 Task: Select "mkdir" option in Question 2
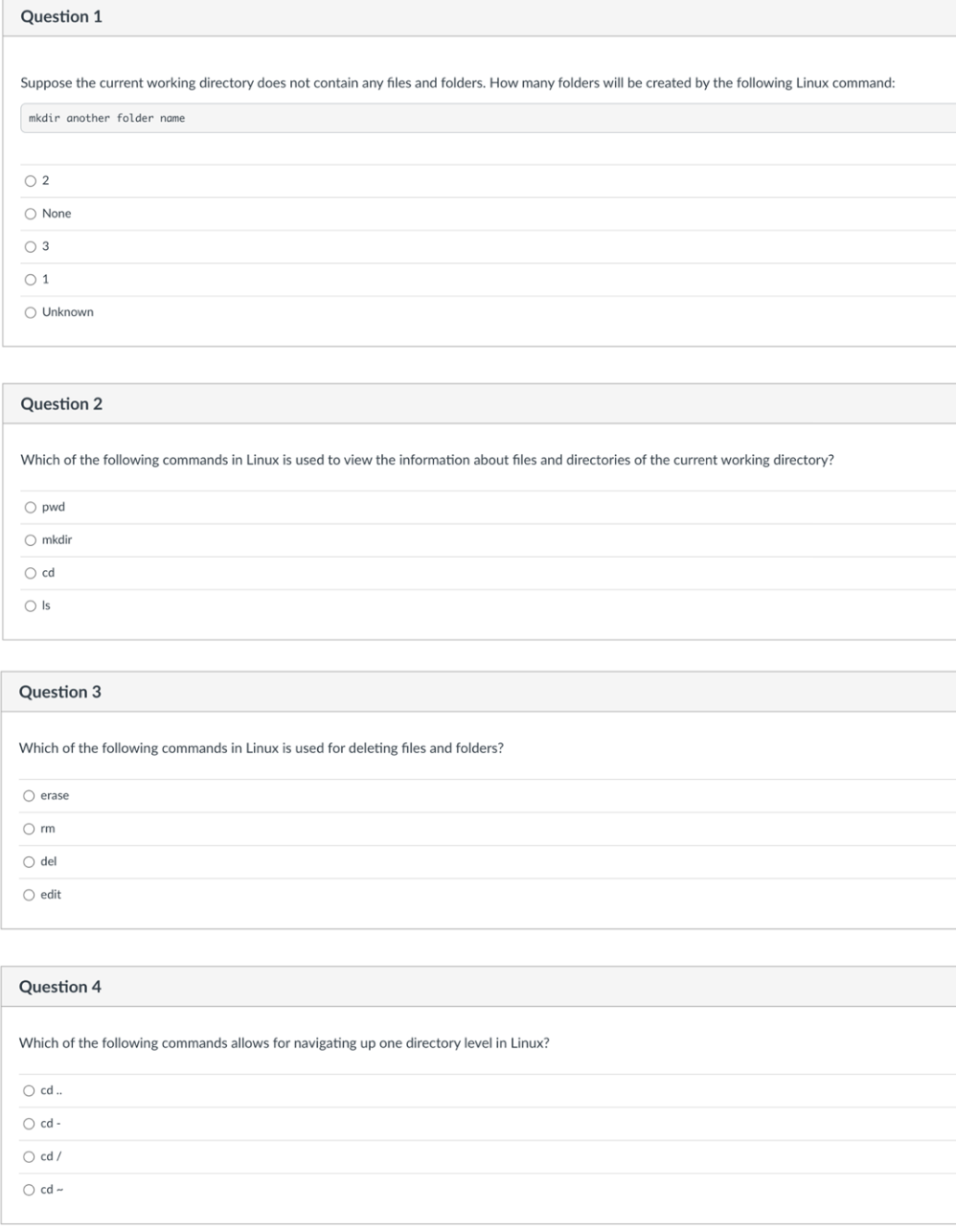point(30,539)
